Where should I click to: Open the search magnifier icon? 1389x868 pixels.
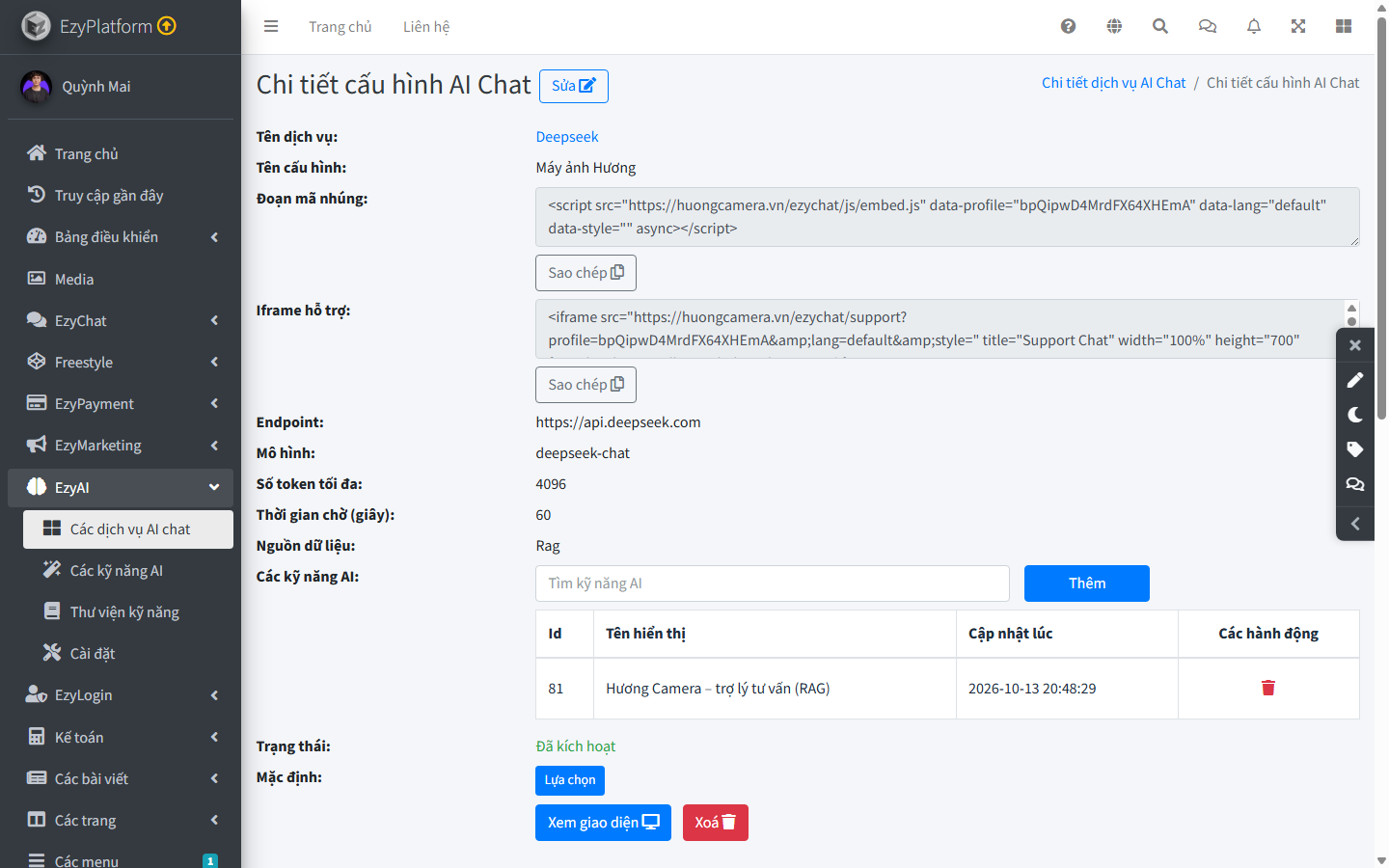(1160, 27)
